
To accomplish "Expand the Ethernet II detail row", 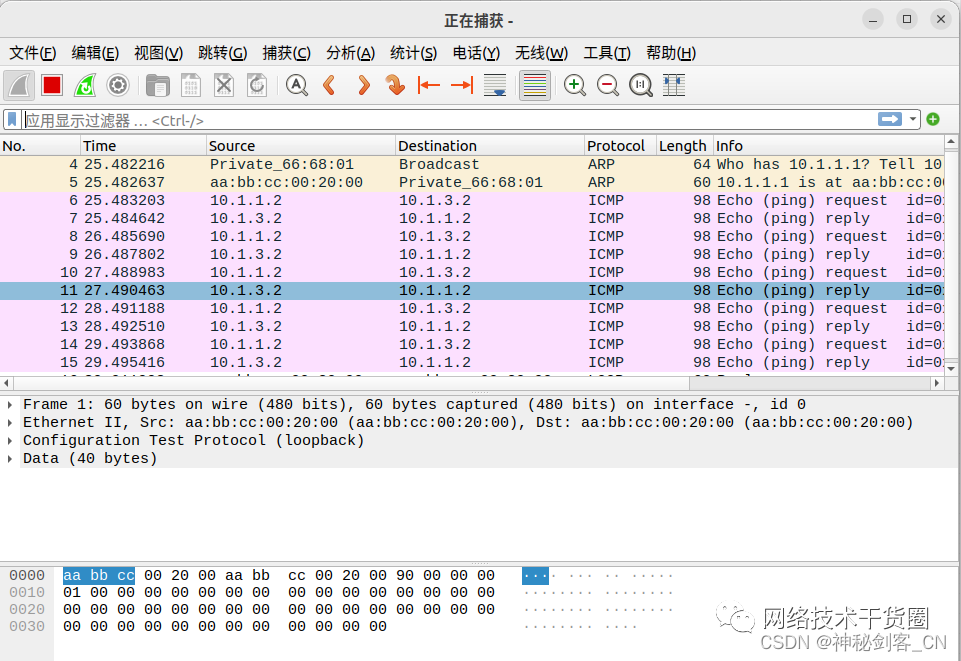I will click(x=10, y=422).
